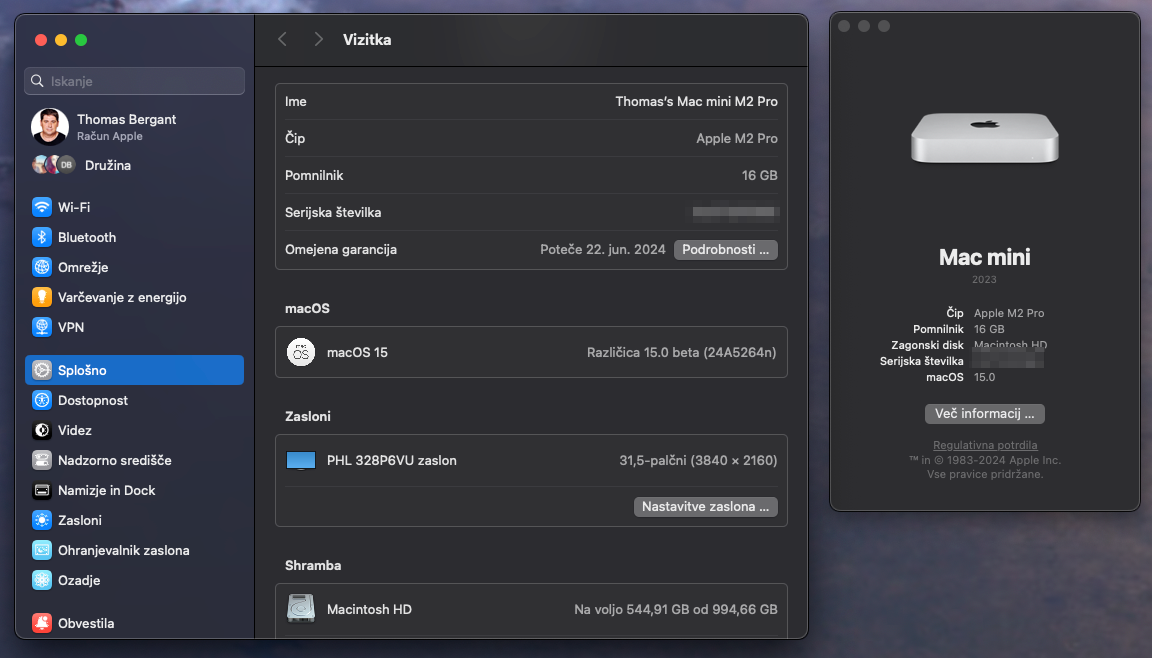The height and width of the screenshot is (658, 1152).
Task: Go forward using the right chevron
Action: (x=318, y=39)
